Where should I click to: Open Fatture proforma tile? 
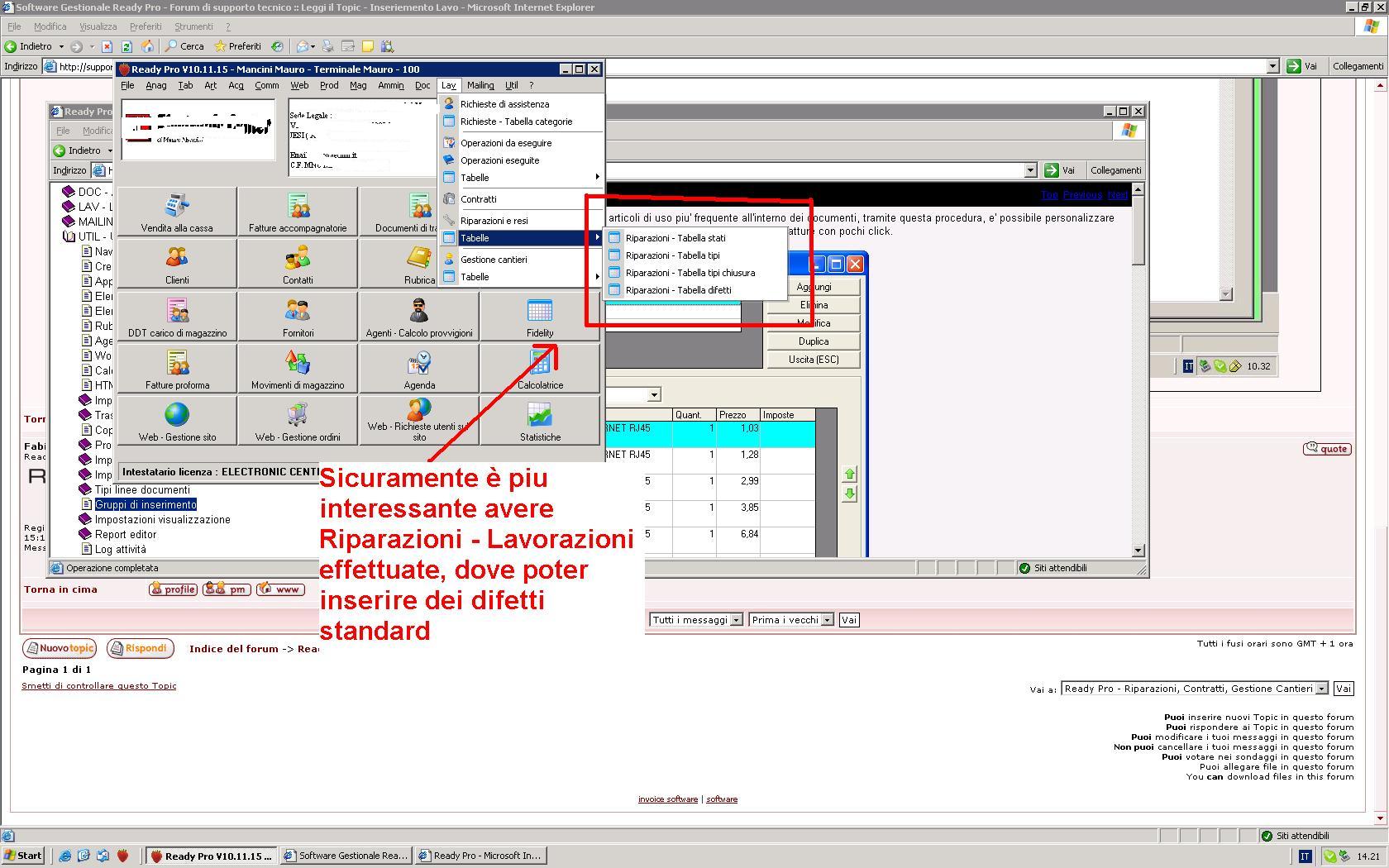coord(177,369)
